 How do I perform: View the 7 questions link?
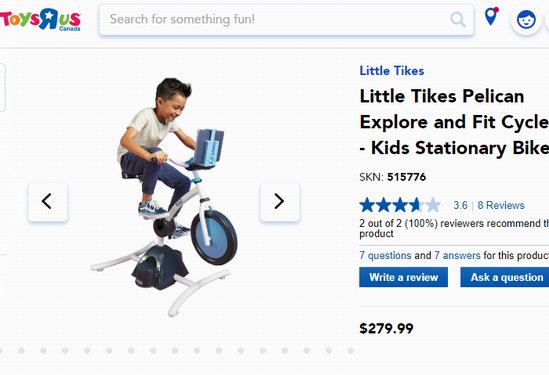coord(385,255)
